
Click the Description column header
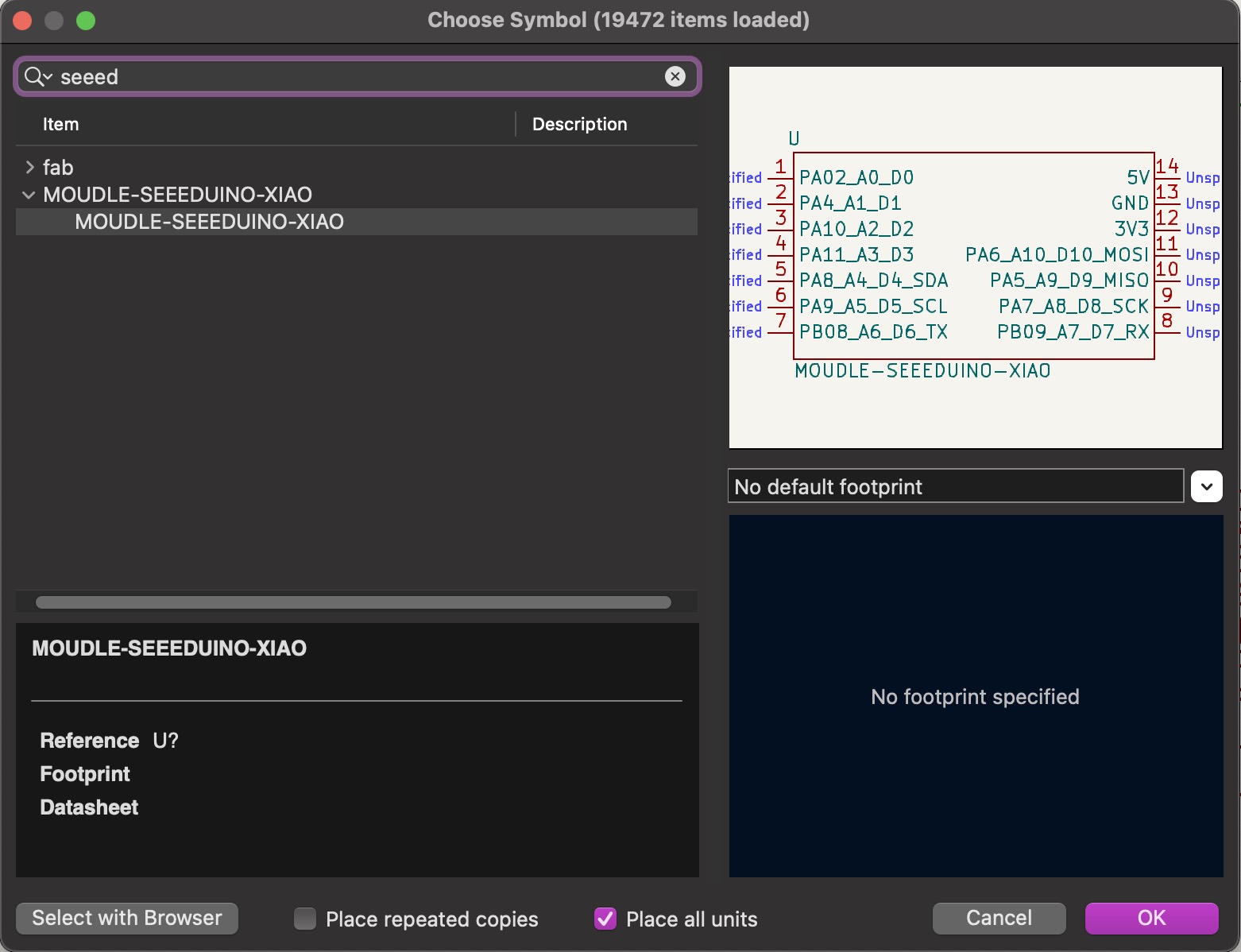pyautogui.click(x=580, y=124)
